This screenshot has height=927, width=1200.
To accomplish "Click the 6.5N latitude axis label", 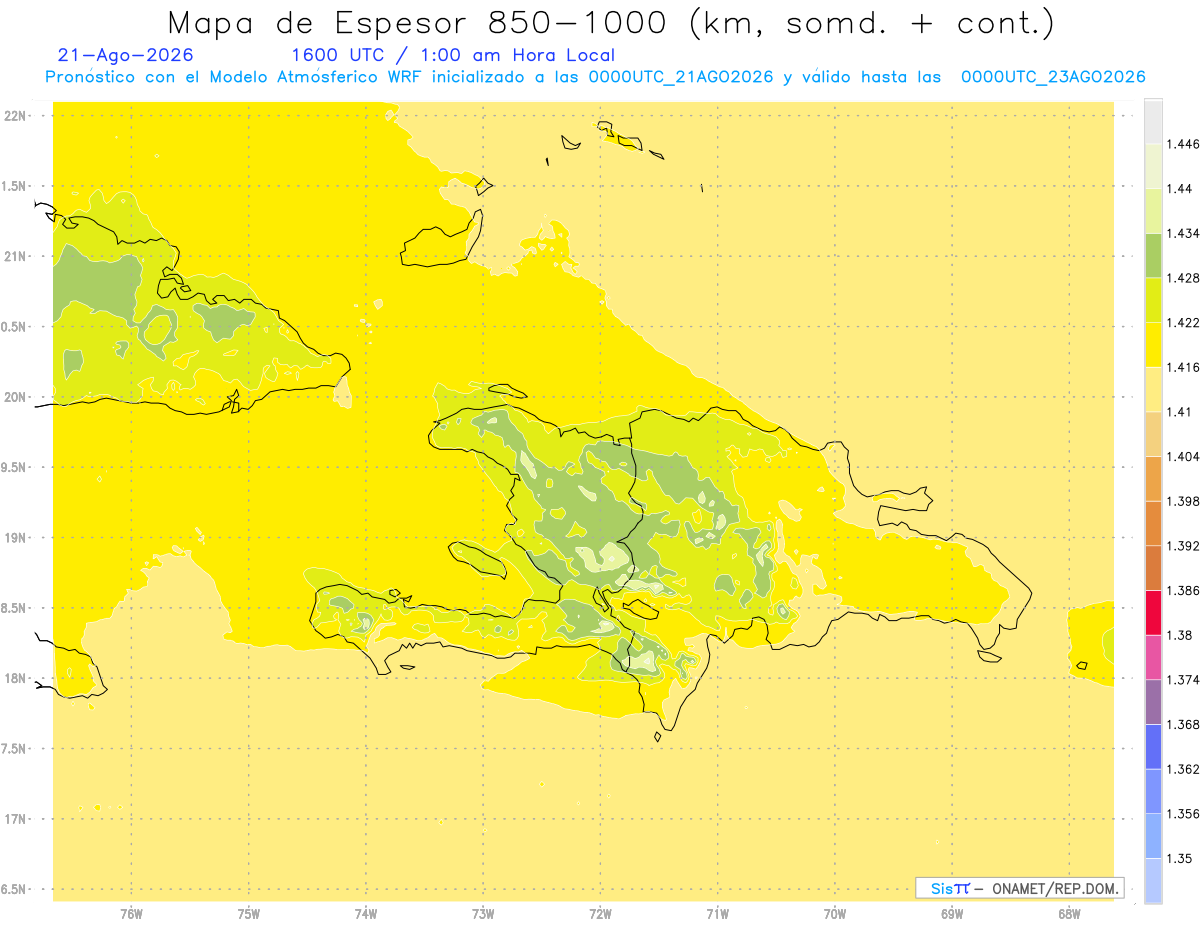I will click(14, 889).
